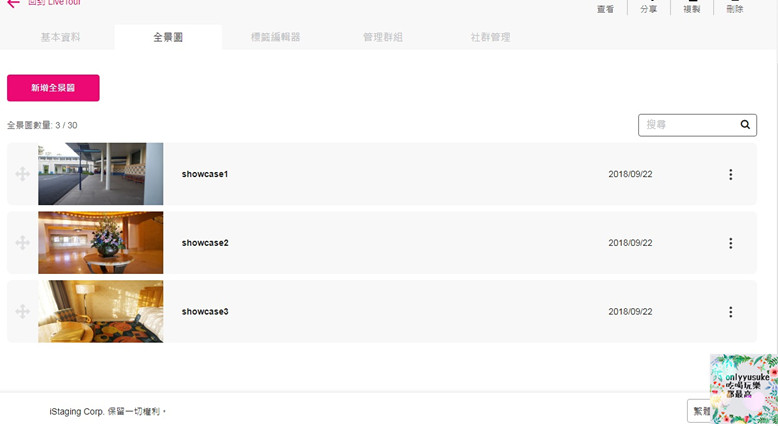Expand the 繁體 language dropdown
Viewport: 778px width, 426px height.
coord(700,411)
